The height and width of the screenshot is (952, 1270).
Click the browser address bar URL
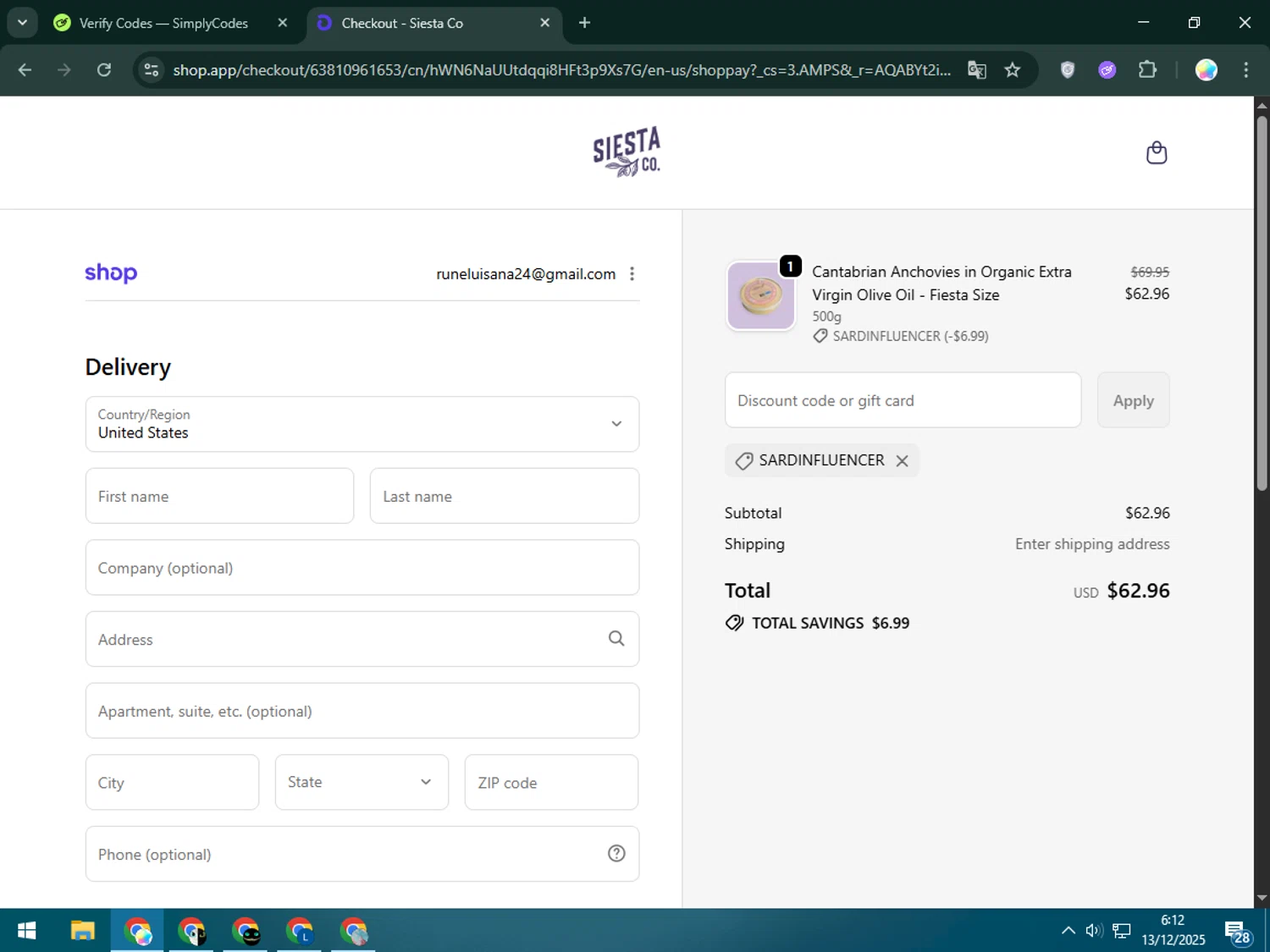tap(561, 69)
